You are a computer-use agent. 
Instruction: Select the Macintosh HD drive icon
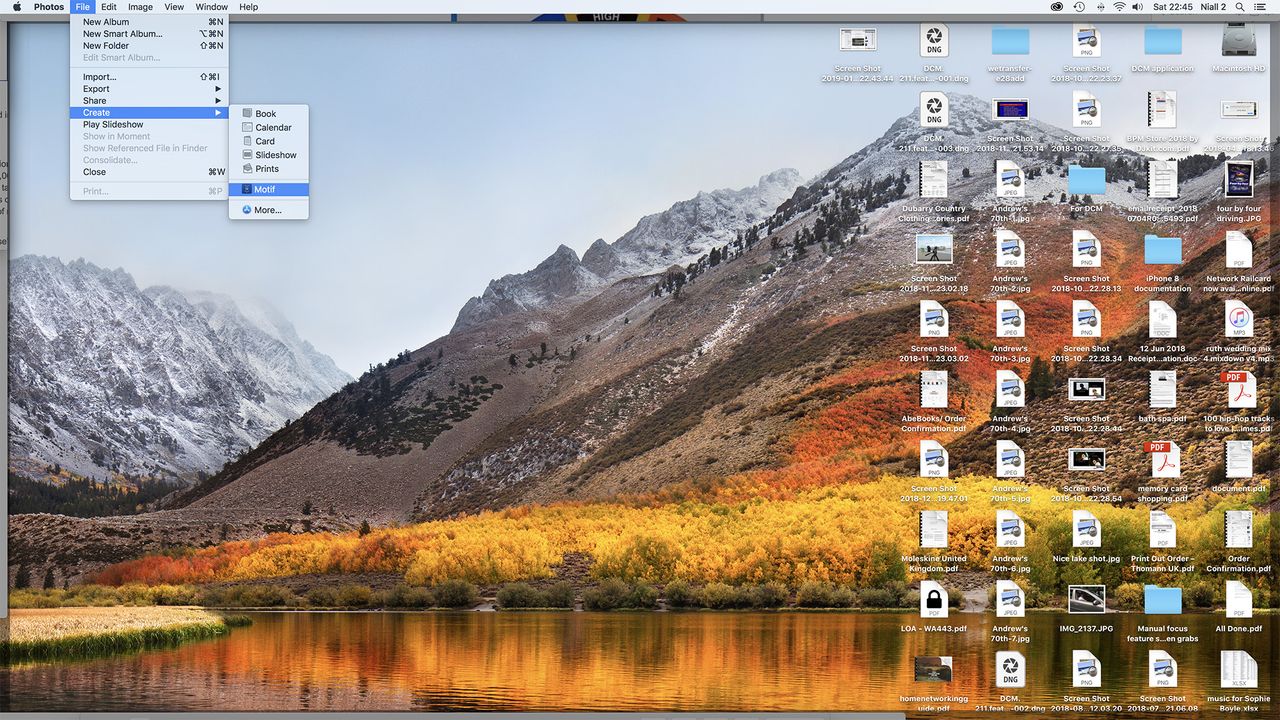[x=1238, y=41]
